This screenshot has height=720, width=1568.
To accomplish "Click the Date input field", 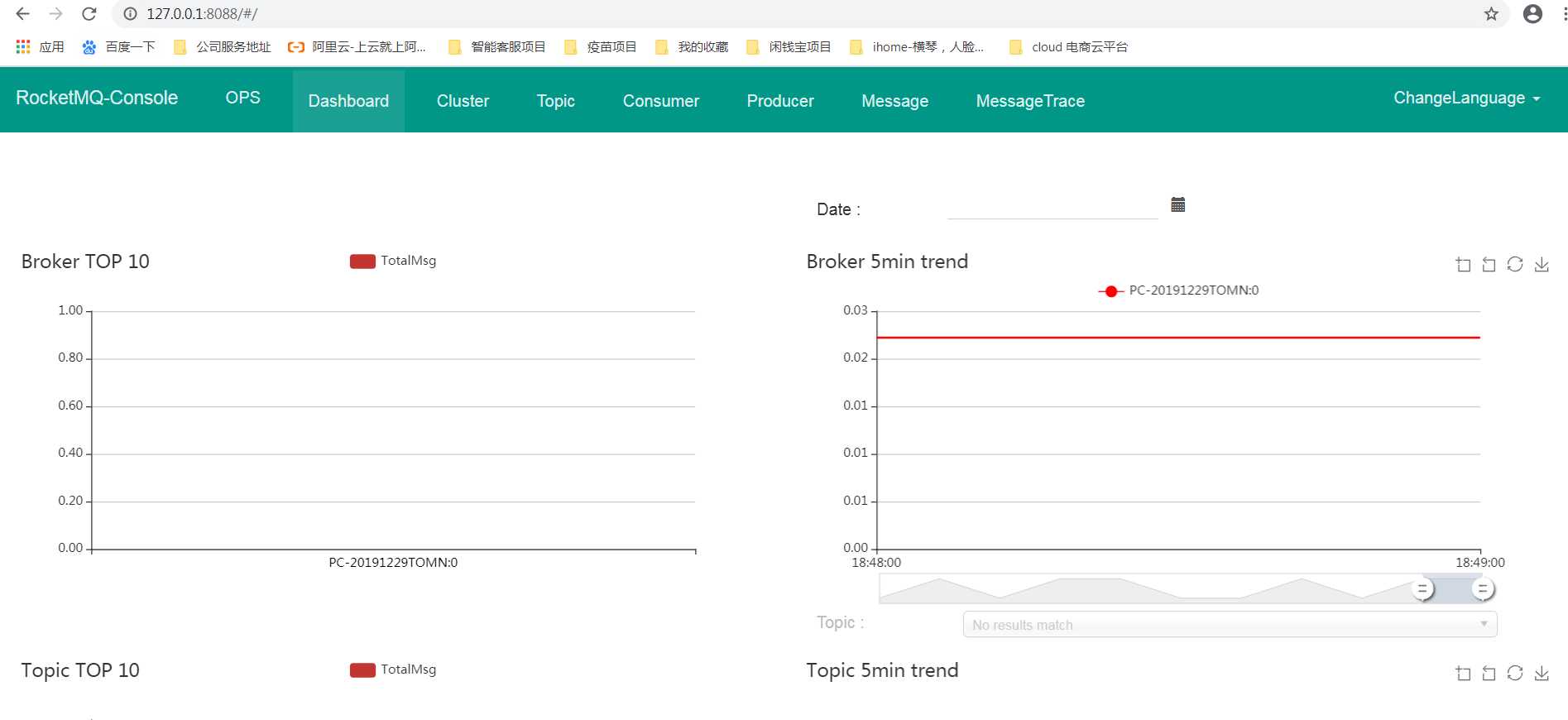I will pos(1053,208).
